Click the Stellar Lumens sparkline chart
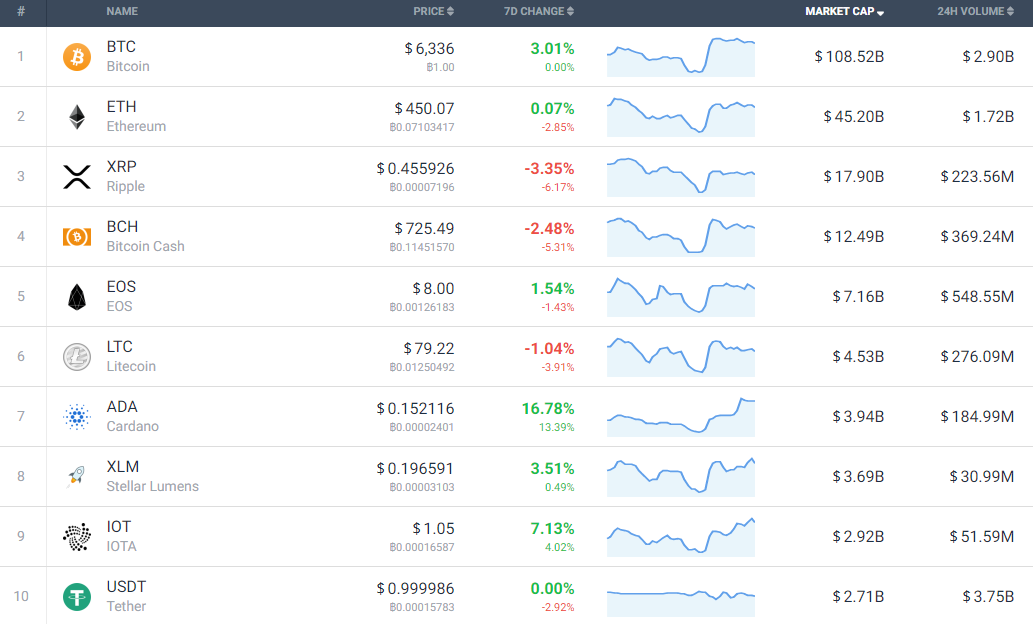Screen dimensions: 1033x624 tap(681, 476)
